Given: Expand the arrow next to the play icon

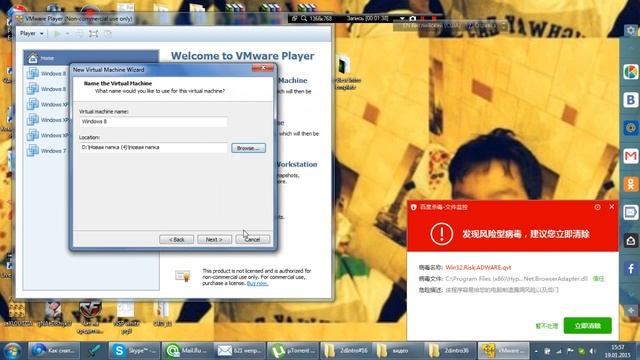Looking at the screenshot, I should 67,34.
